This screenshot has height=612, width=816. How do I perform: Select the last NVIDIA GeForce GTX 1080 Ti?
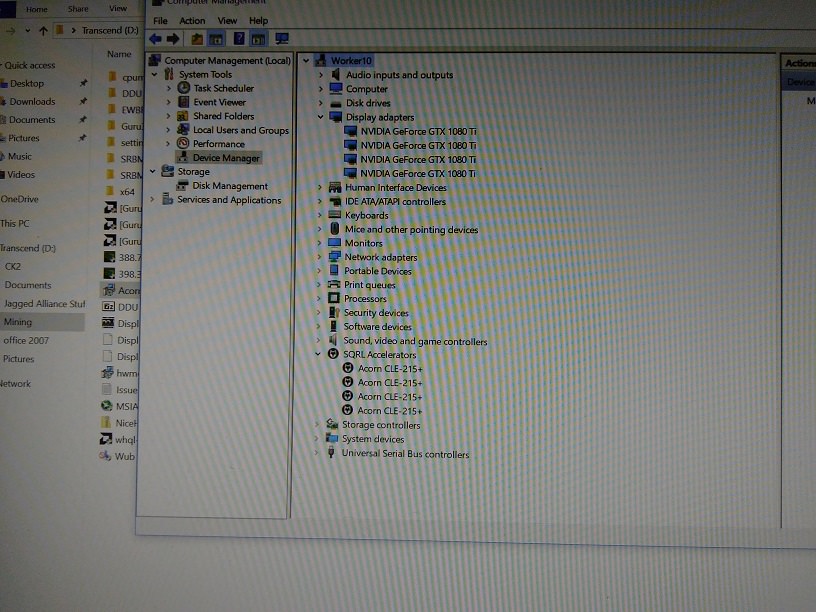418,173
